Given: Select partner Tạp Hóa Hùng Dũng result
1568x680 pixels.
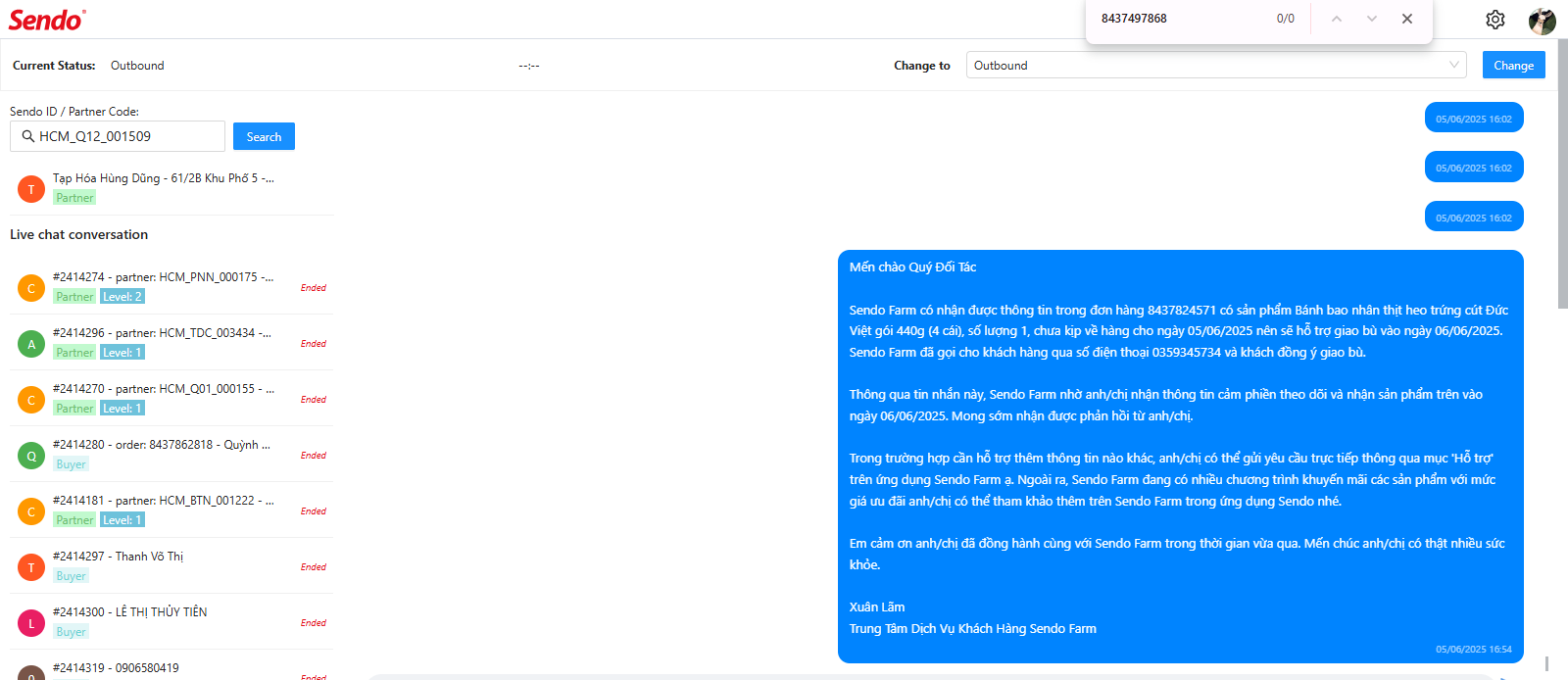Looking at the screenshot, I should click(x=171, y=188).
